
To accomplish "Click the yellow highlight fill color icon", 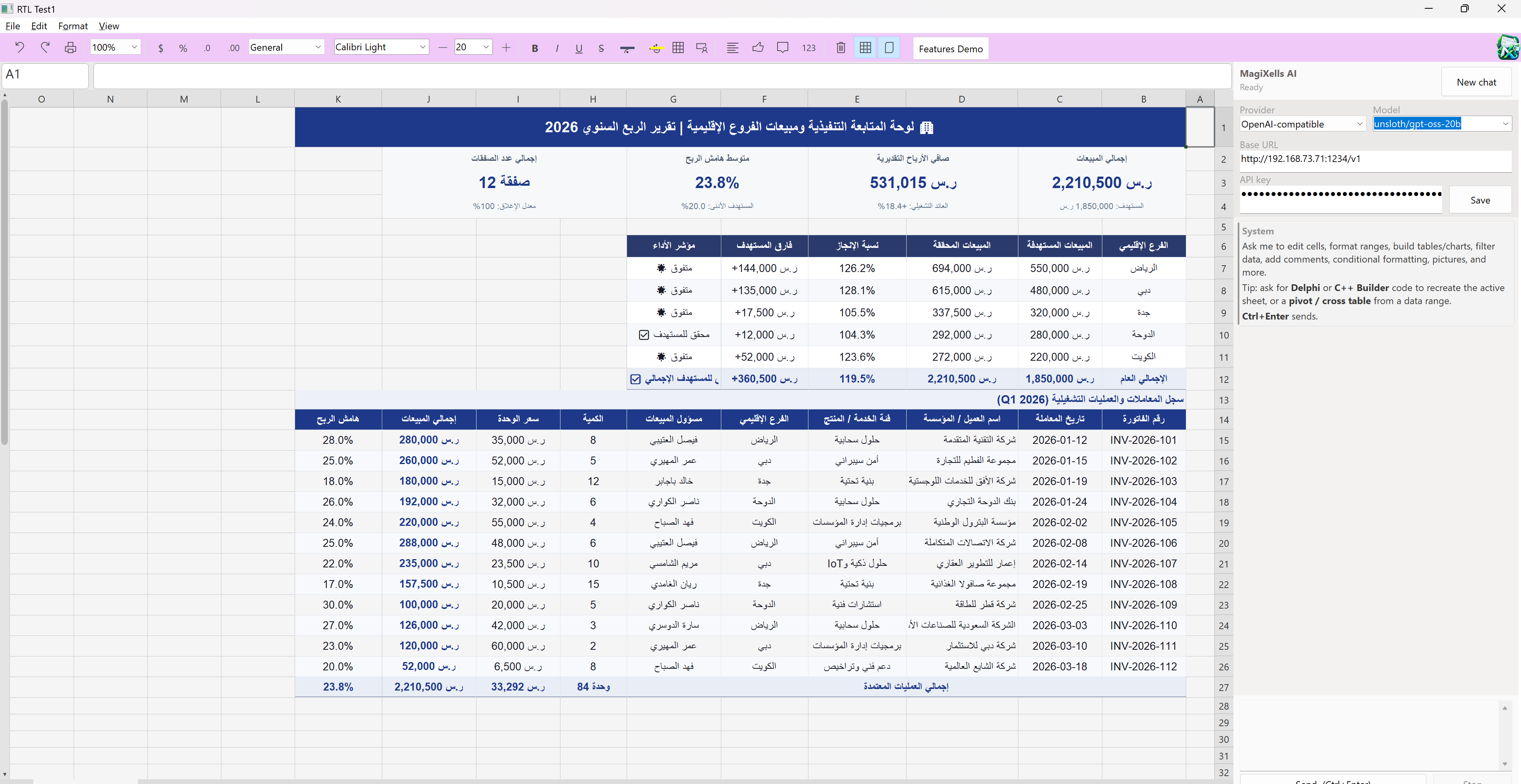I will [x=656, y=48].
